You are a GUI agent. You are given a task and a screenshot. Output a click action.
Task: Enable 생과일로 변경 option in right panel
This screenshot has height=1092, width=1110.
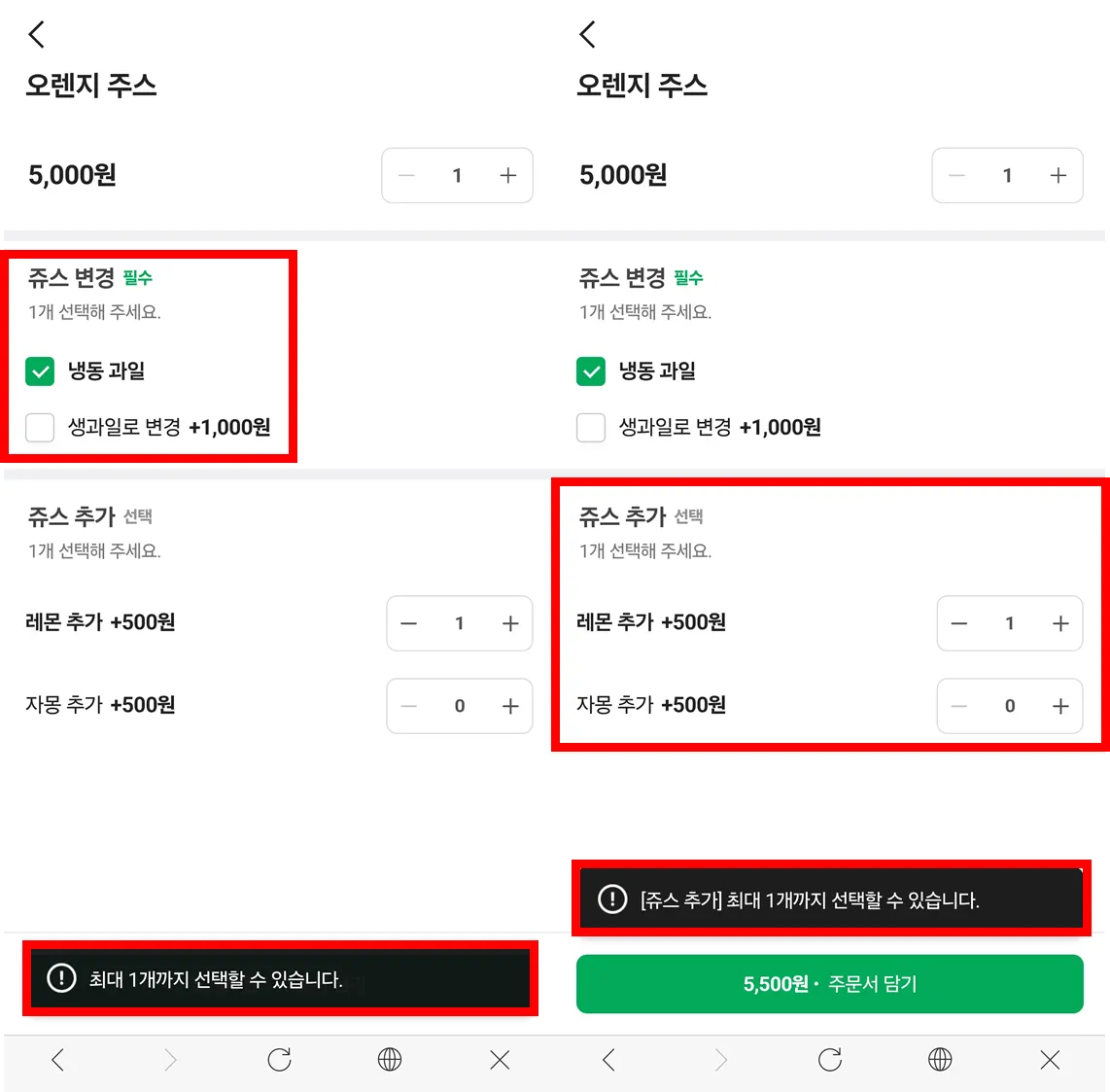[591, 428]
